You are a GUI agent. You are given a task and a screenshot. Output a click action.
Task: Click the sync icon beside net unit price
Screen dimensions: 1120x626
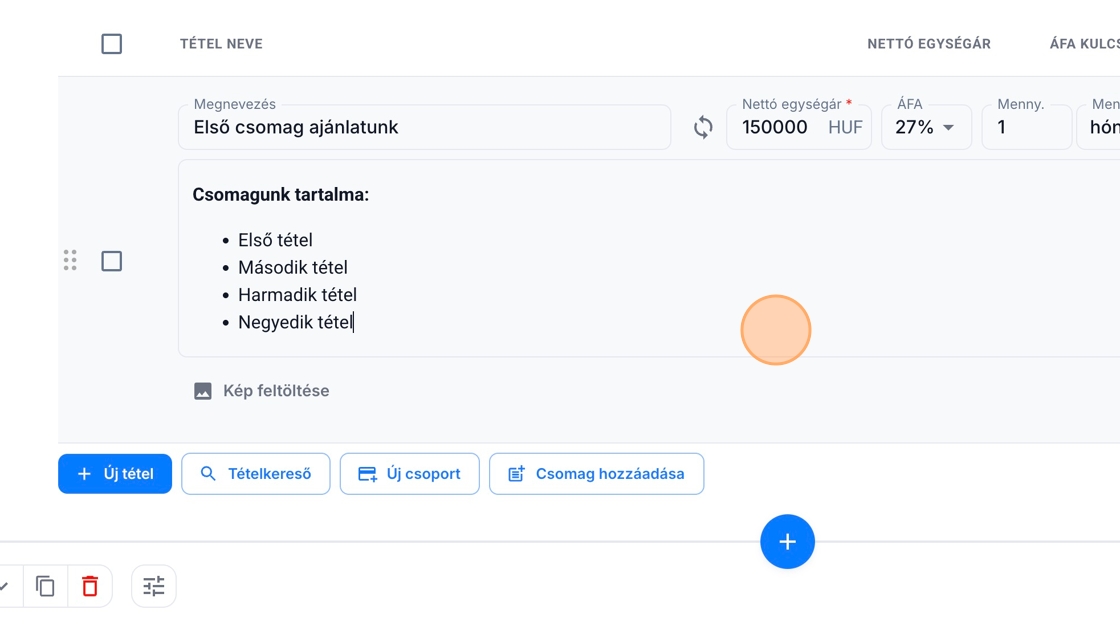703,127
